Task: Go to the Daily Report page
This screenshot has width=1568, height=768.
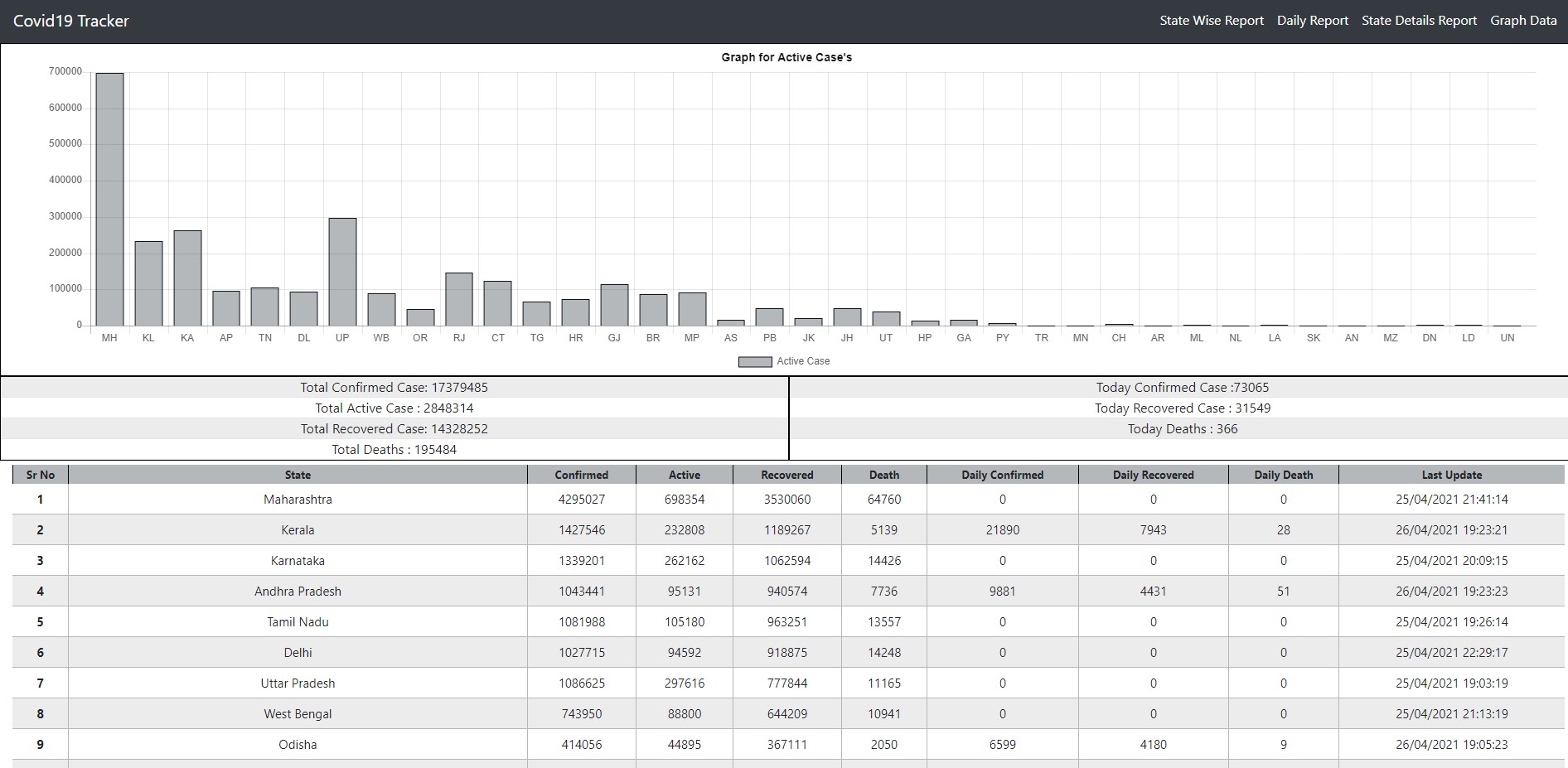Action: [1312, 21]
